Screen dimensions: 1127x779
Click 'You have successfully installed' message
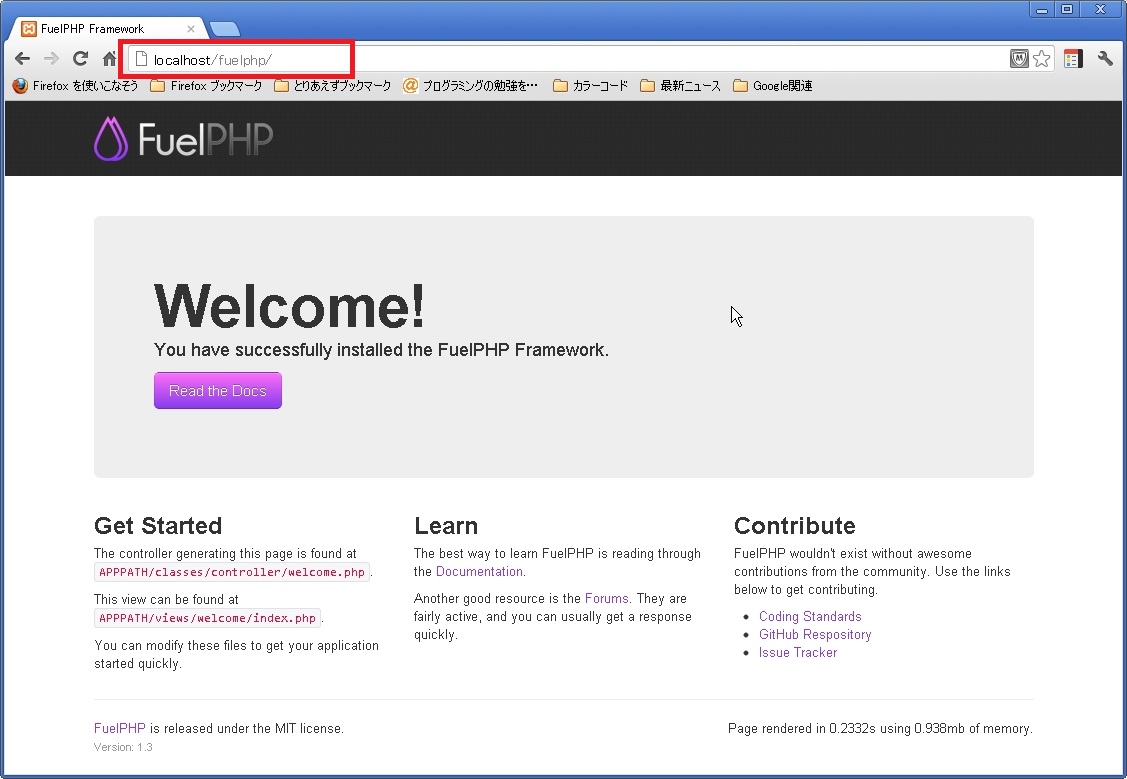click(381, 350)
